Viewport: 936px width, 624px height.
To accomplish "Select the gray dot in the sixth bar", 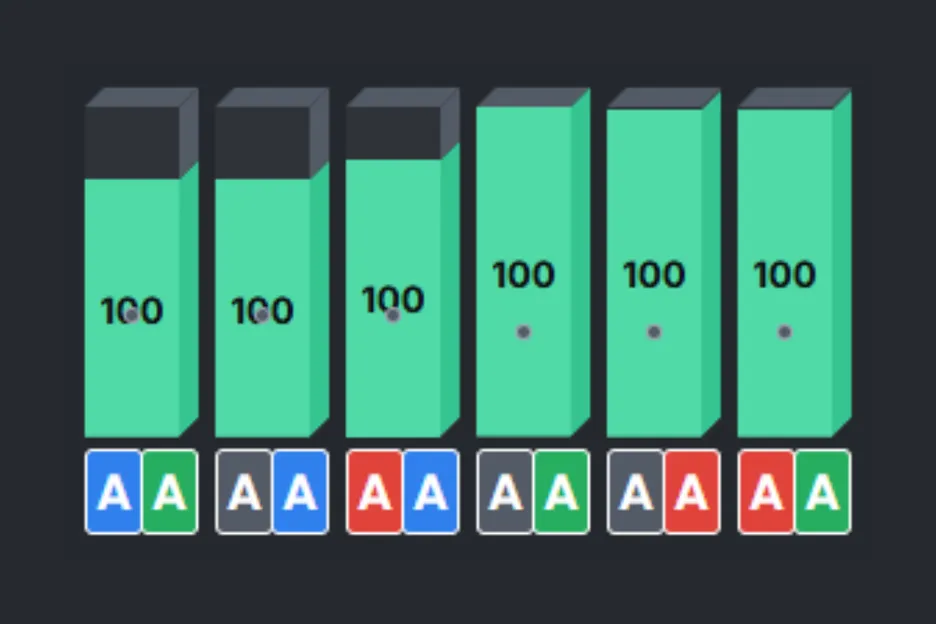I will point(784,332).
